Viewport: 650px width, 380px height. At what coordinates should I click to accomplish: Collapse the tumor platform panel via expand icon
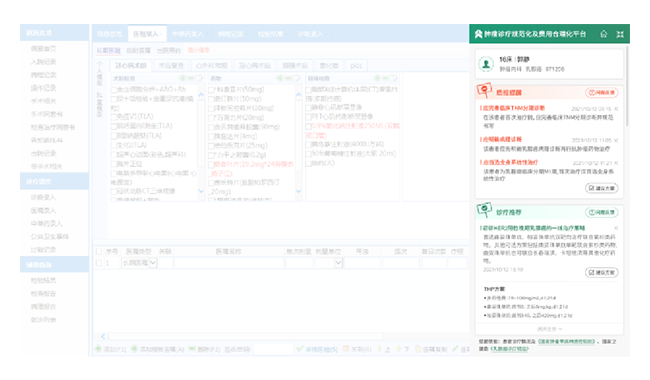click(620, 34)
